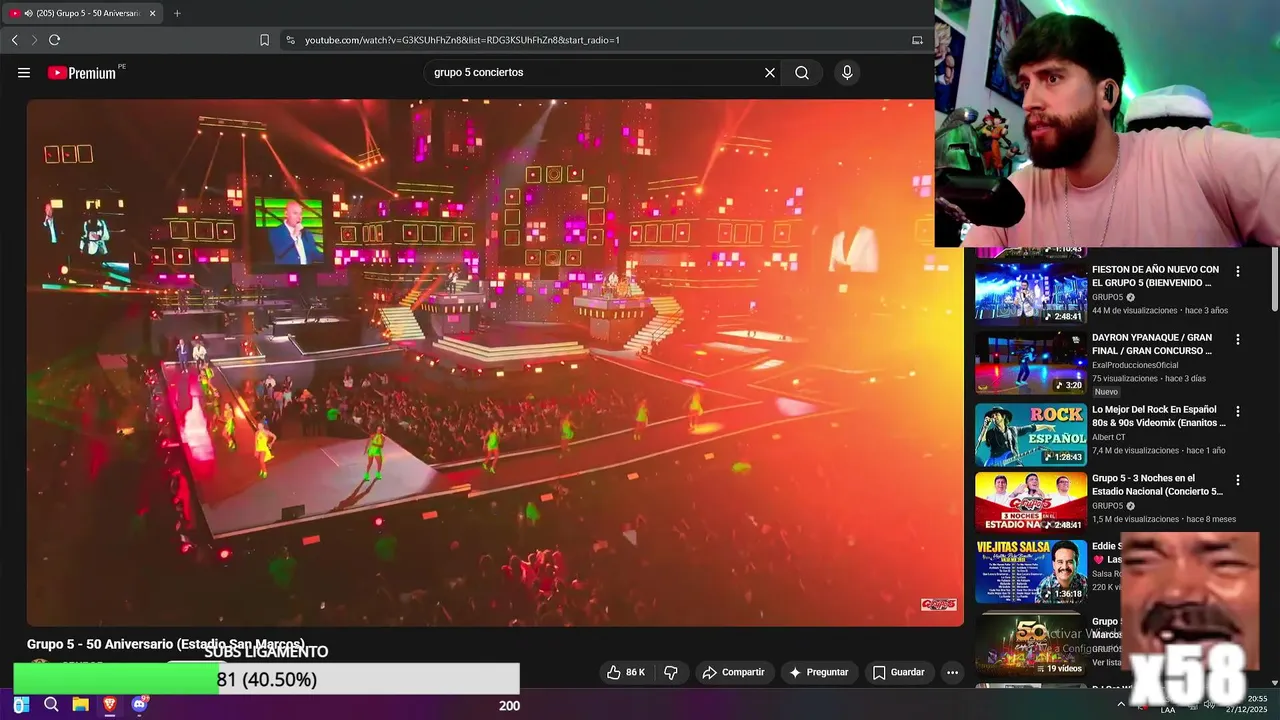The height and width of the screenshot is (720, 1280).
Task: Open options menu for FIESTON DE AÑO NUEVO
Action: (x=1238, y=271)
